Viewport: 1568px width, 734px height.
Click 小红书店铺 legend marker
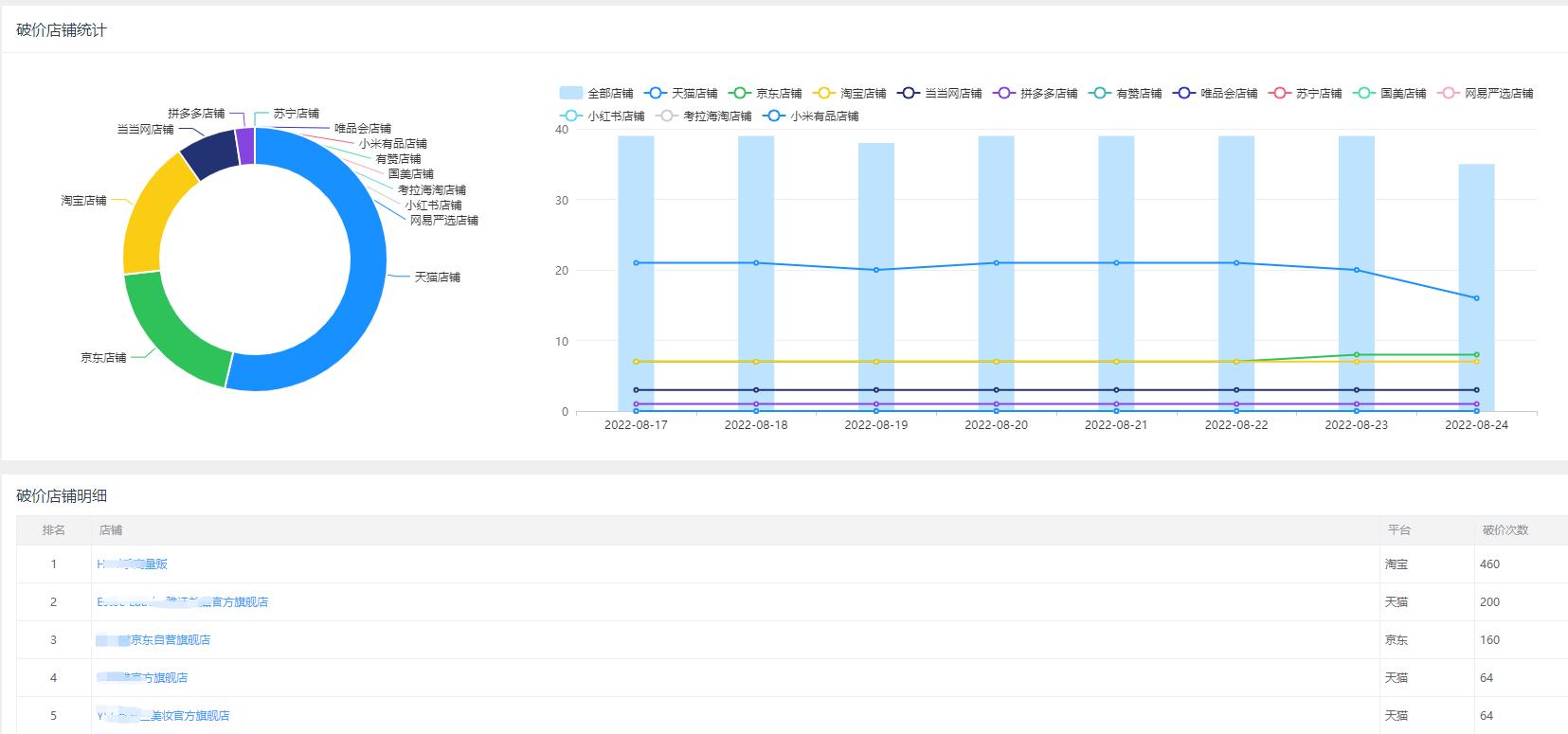click(x=571, y=116)
